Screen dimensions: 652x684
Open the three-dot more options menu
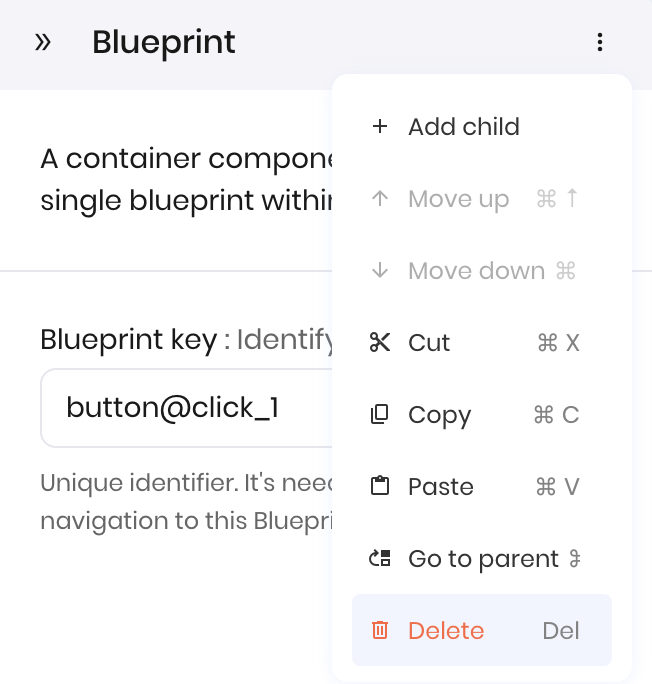600,42
